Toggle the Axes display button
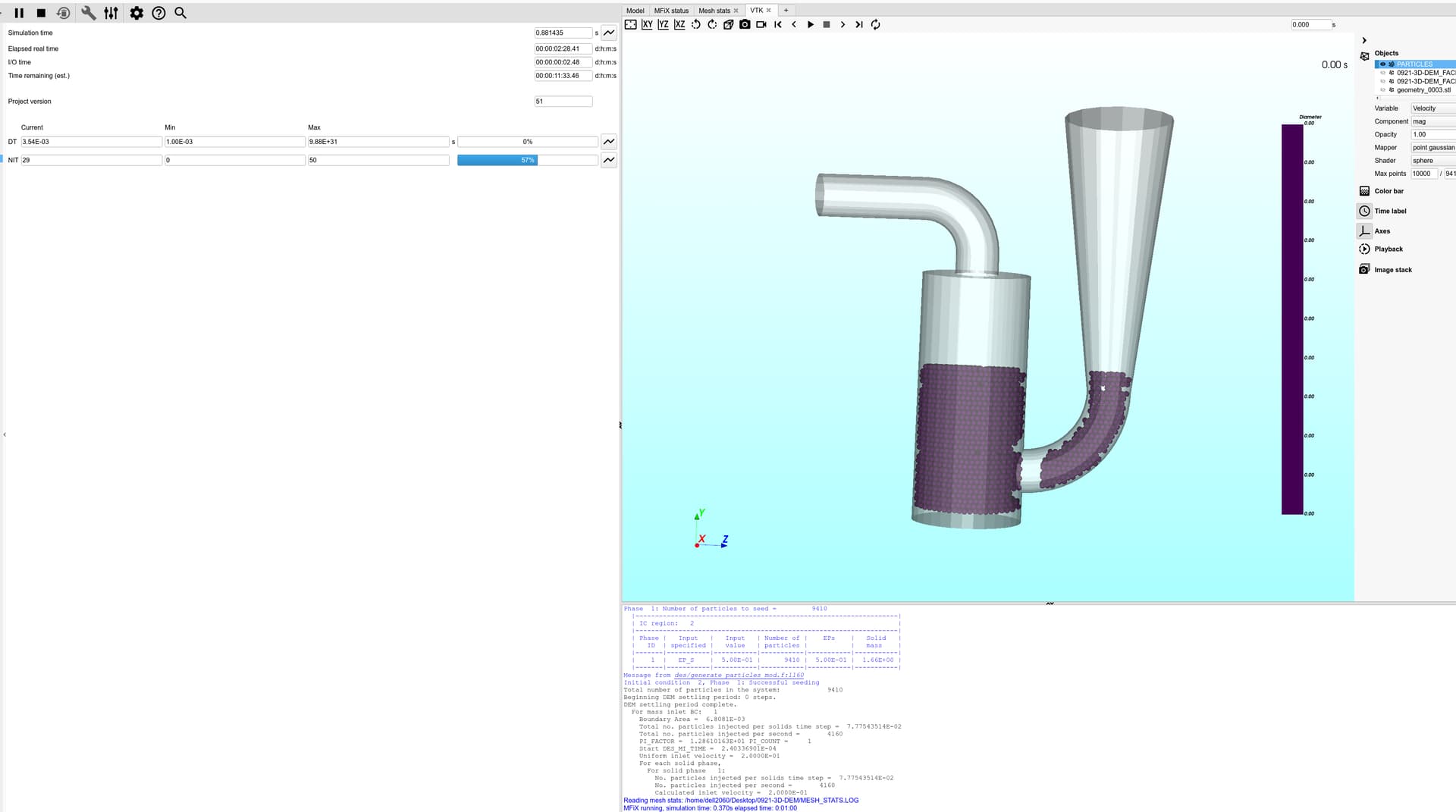The image size is (1456, 812). tap(1364, 231)
